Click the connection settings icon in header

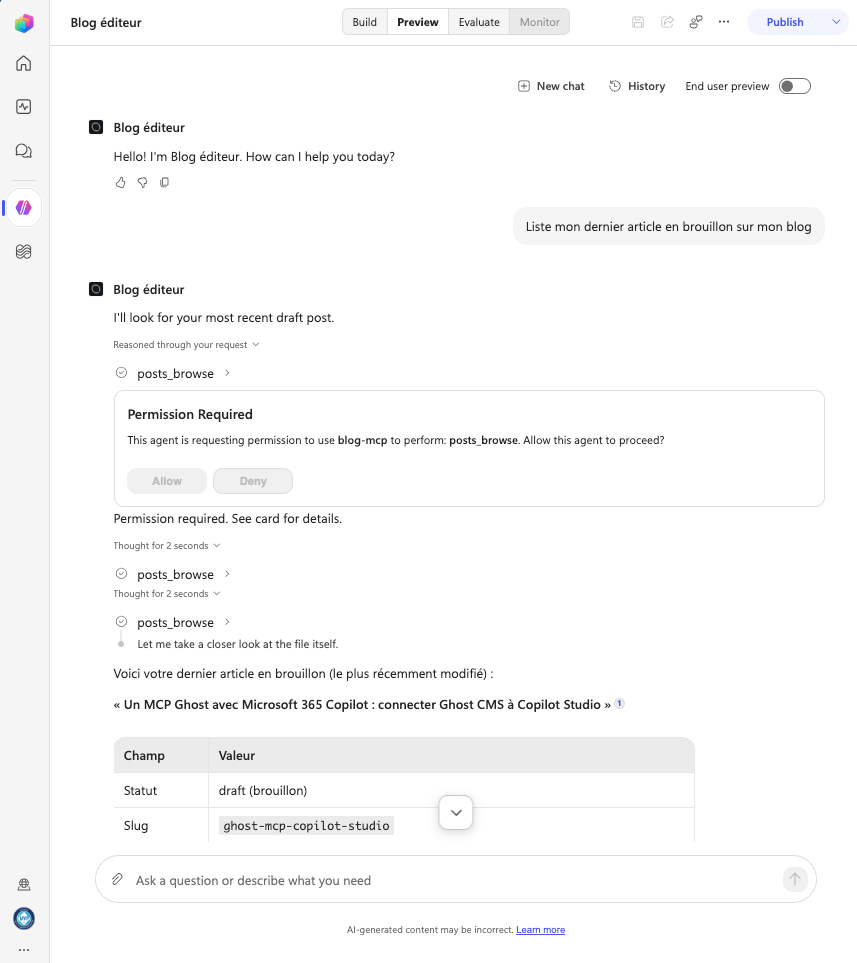coord(695,22)
